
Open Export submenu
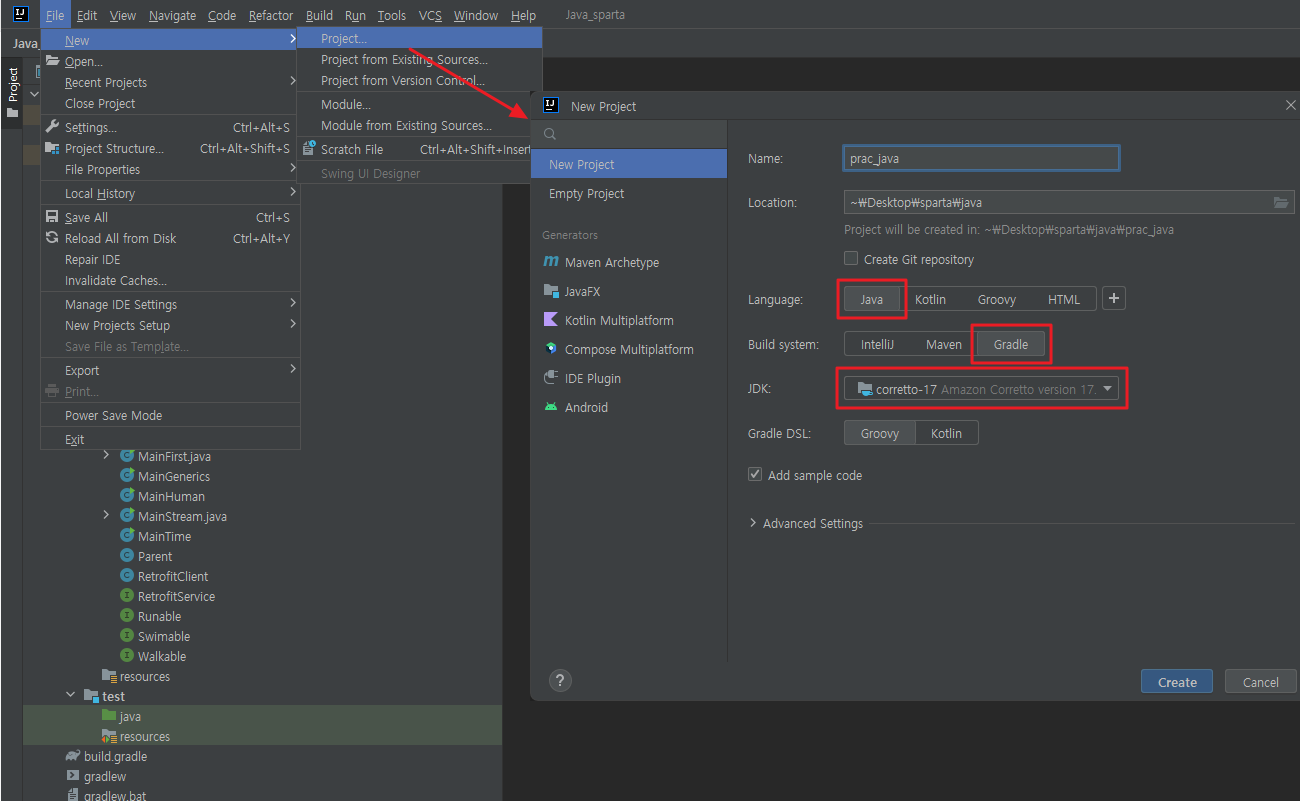(x=170, y=370)
